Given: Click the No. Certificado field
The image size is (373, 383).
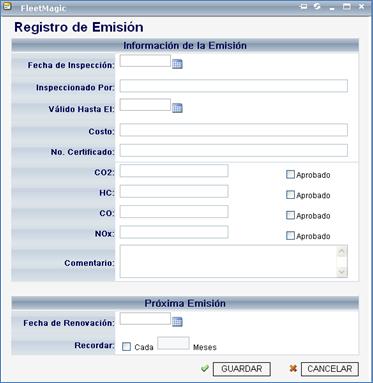Looking at the screenshot, I should tap(234, 150).
